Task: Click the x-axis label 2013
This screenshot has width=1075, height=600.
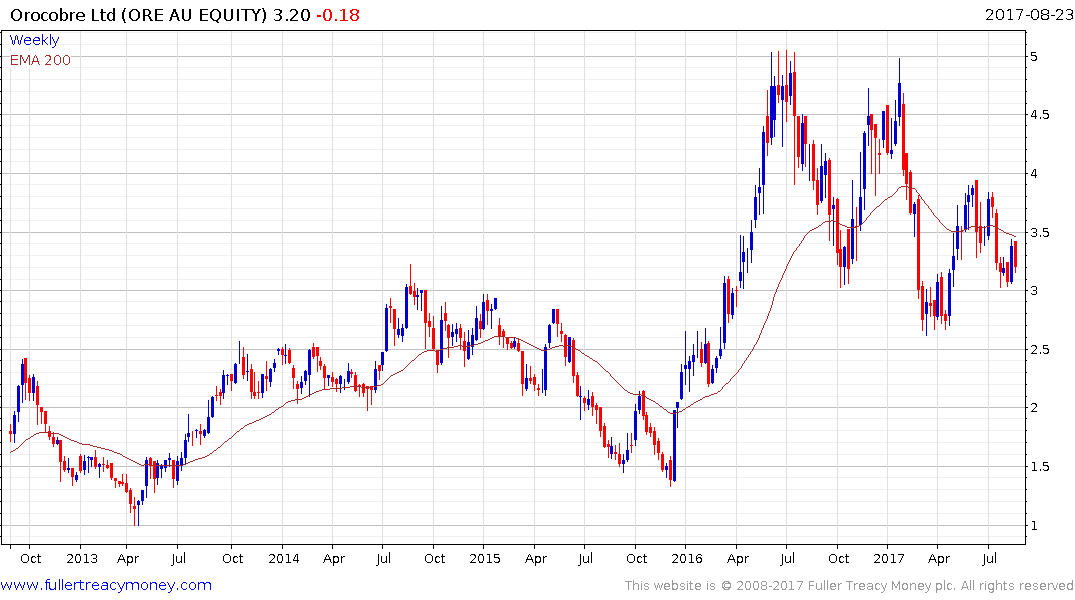Action: pos(82,558)
